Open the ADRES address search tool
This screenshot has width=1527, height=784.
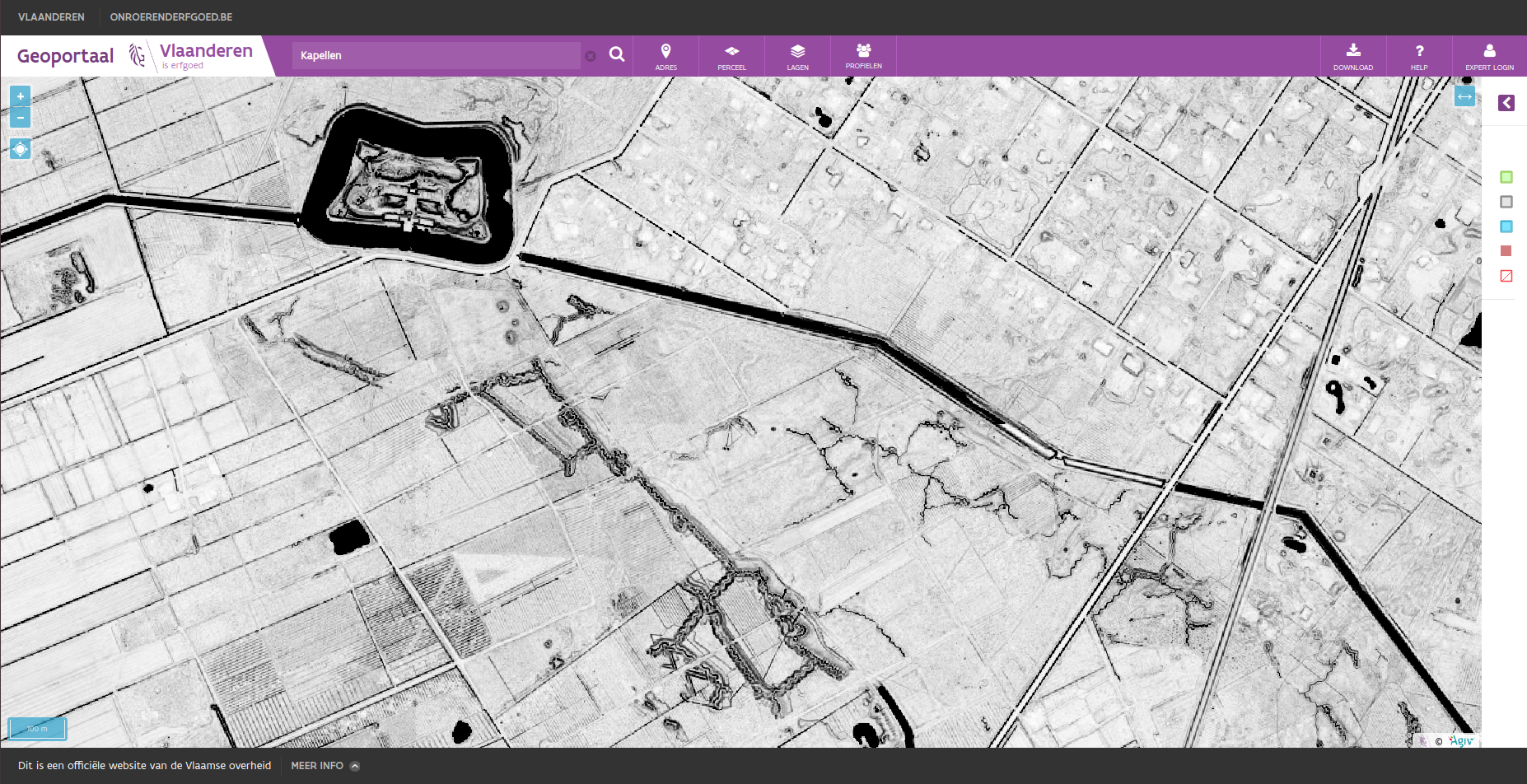pyautogui.click(x=666, y=56)
